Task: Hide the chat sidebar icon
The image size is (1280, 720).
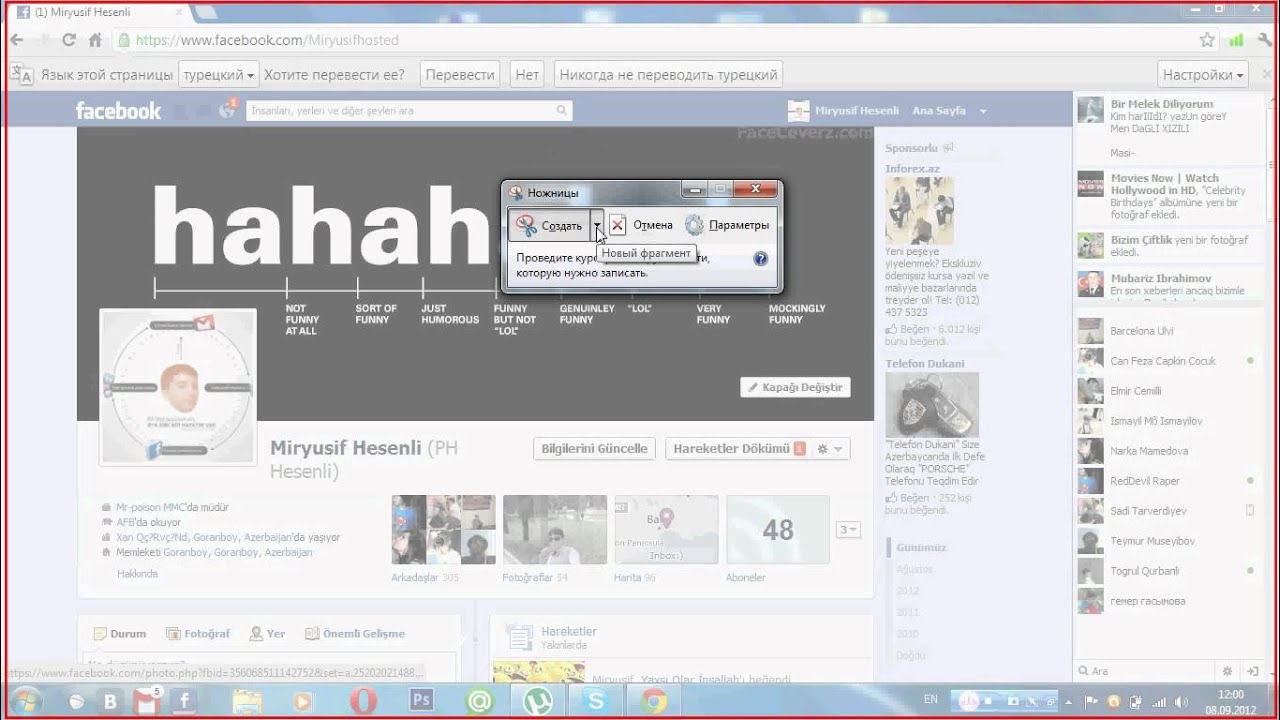Action: click(x=1251, y=671)
